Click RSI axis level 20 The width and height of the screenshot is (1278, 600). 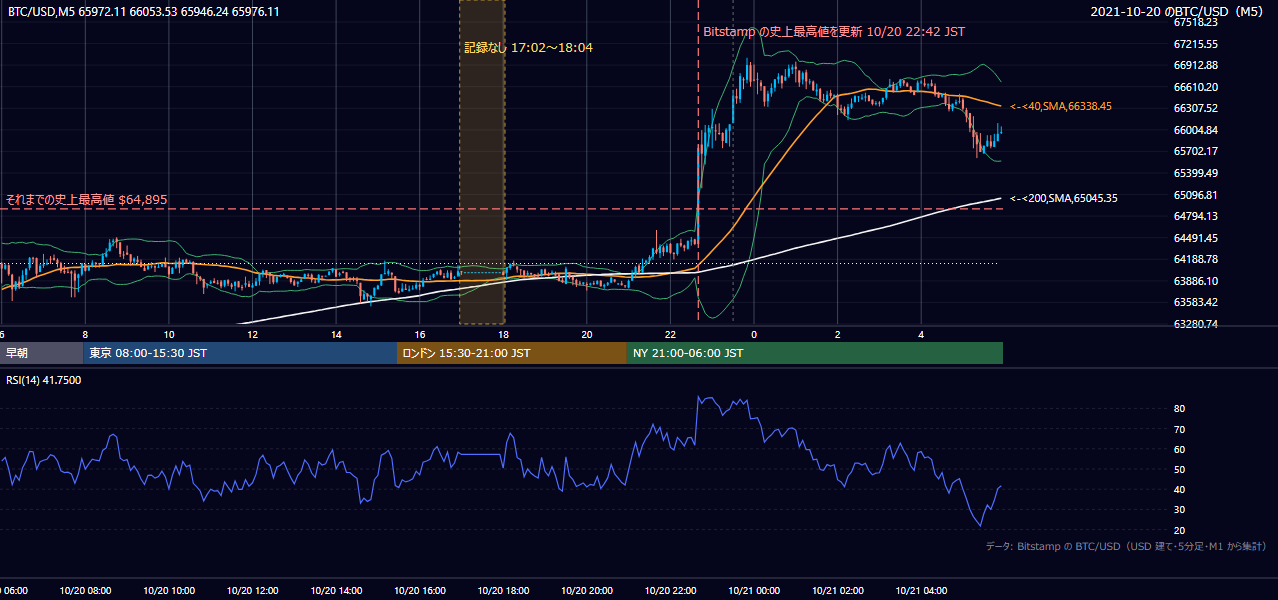tap(1179, 530)
